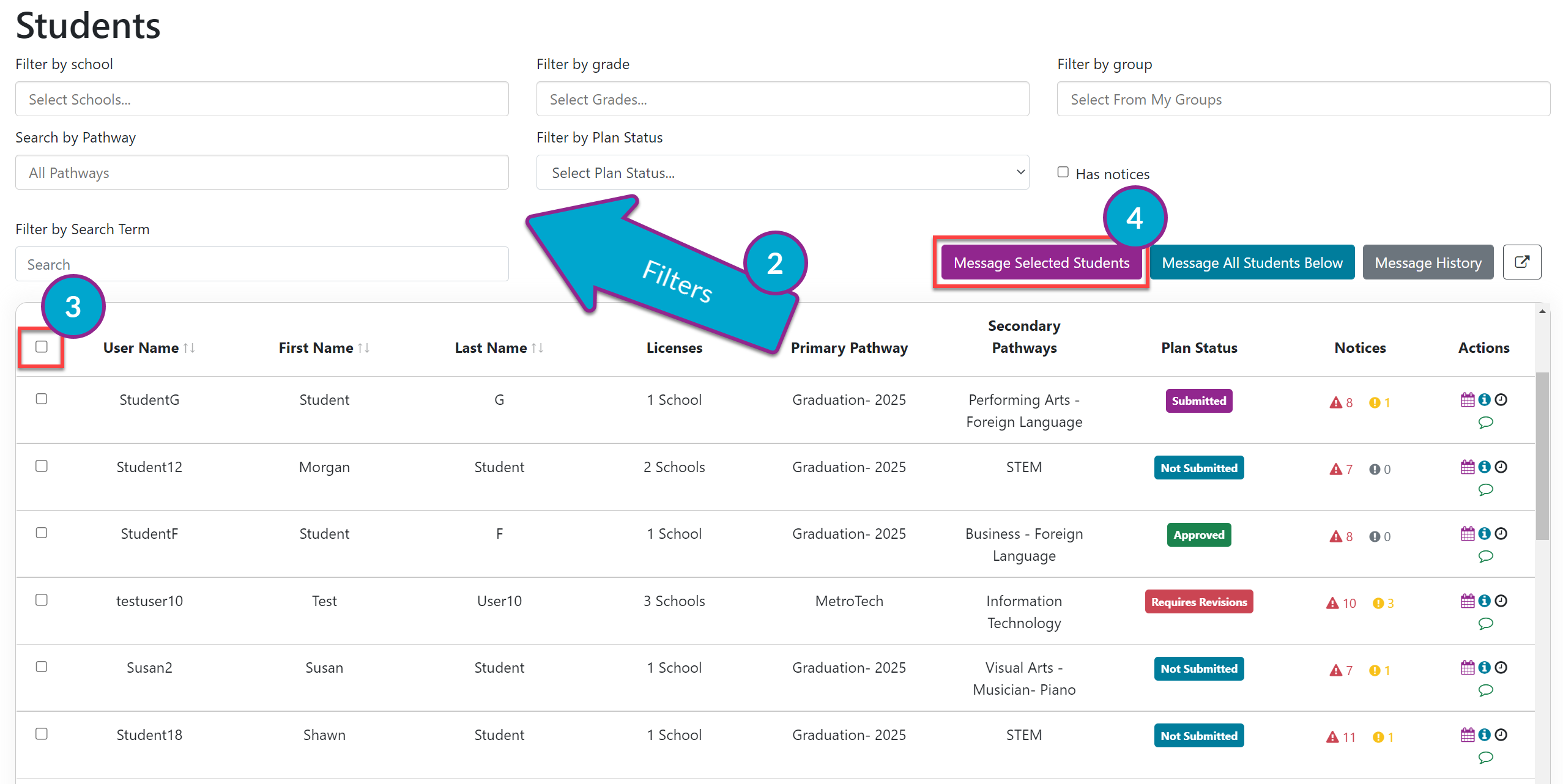Screen dimensions: 1563x784
Task: Open the Select Schools filter dropdown
Action: (x=262, y=99)
